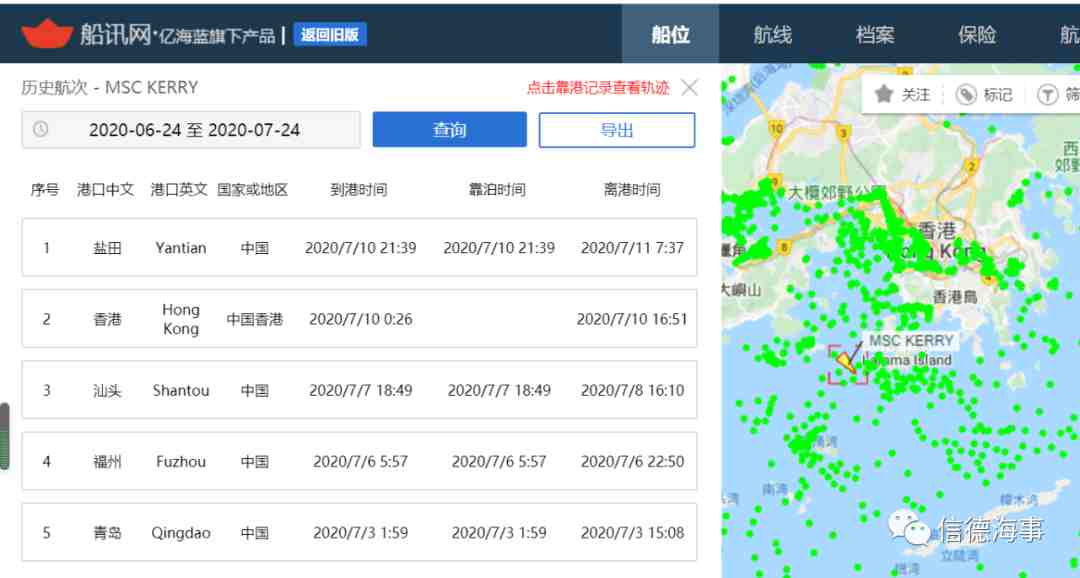Click the 关注 star icon on map
1080x578 pixels.
[884, 94]
